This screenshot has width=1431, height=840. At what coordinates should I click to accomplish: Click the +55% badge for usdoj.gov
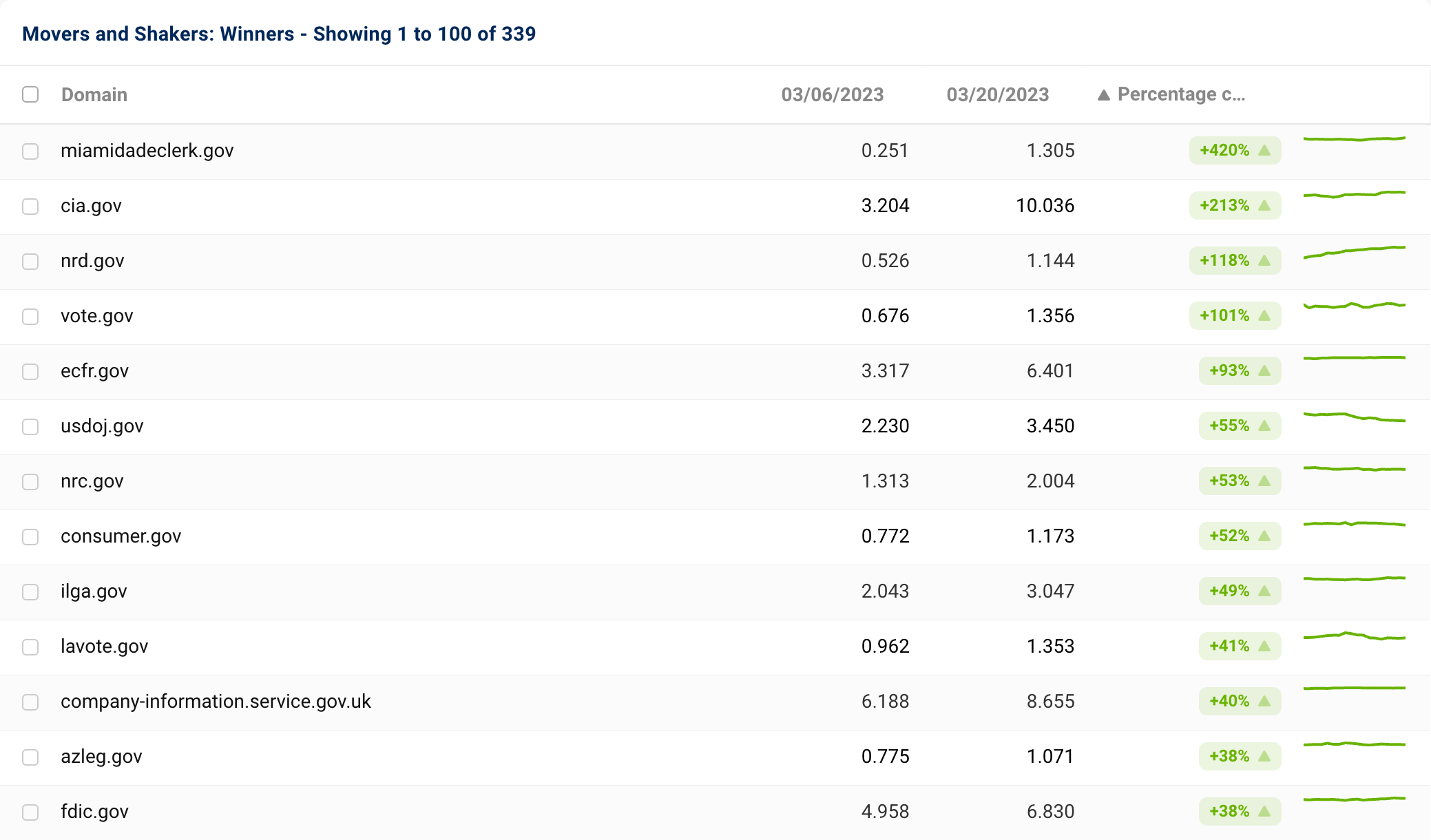coord(1240,426)
